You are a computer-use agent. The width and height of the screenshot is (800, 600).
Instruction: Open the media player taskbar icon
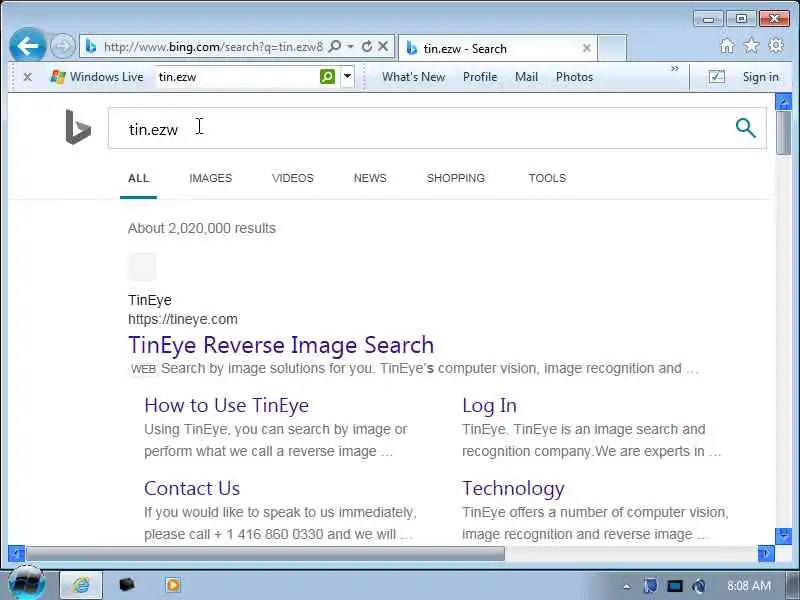click(172, 585)
